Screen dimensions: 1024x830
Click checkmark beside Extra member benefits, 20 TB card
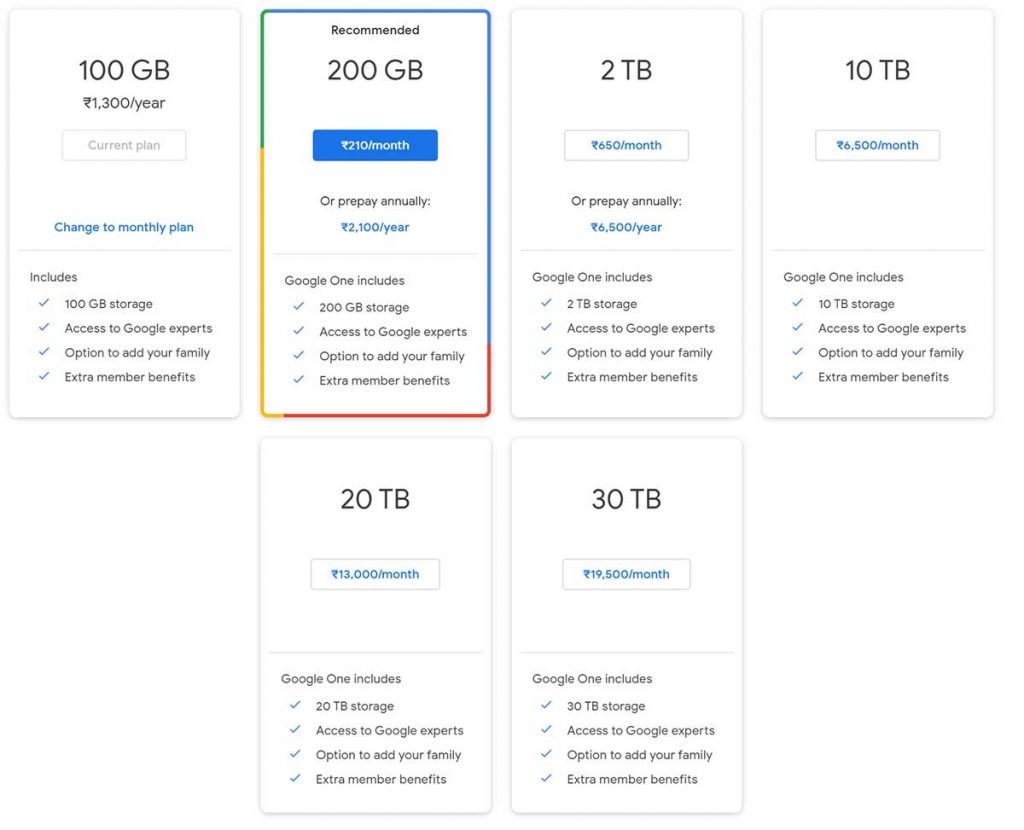pos(295,778)
